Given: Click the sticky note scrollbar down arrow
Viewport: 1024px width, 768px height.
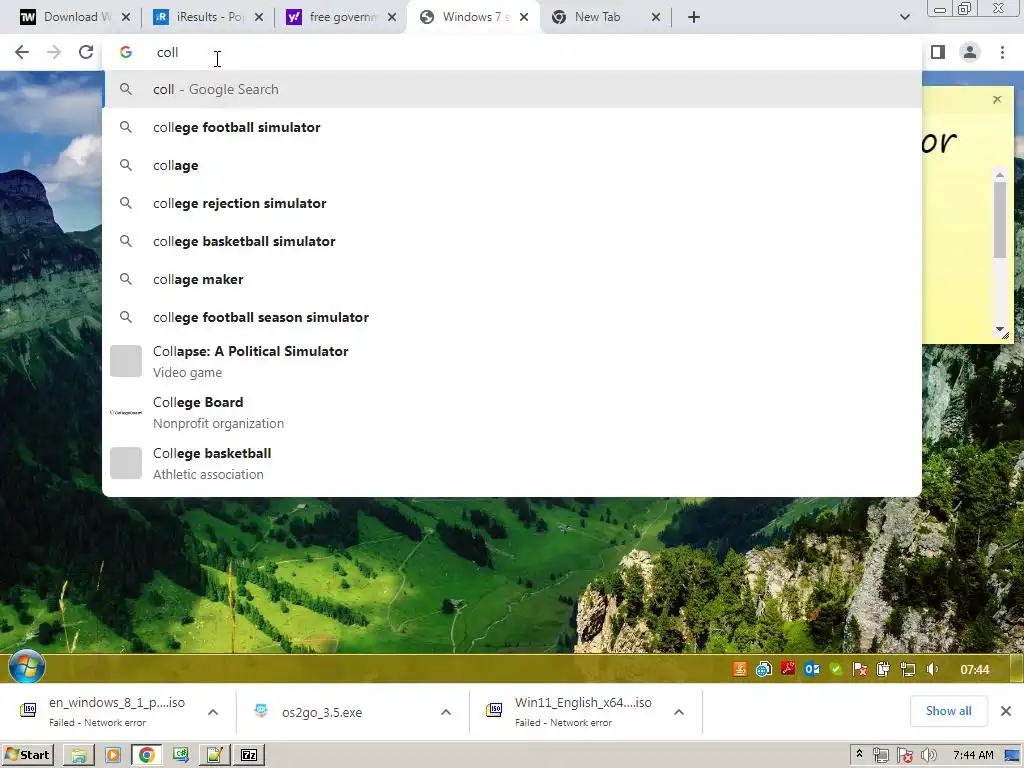Looking at the screenshot, I should 1000,329.
